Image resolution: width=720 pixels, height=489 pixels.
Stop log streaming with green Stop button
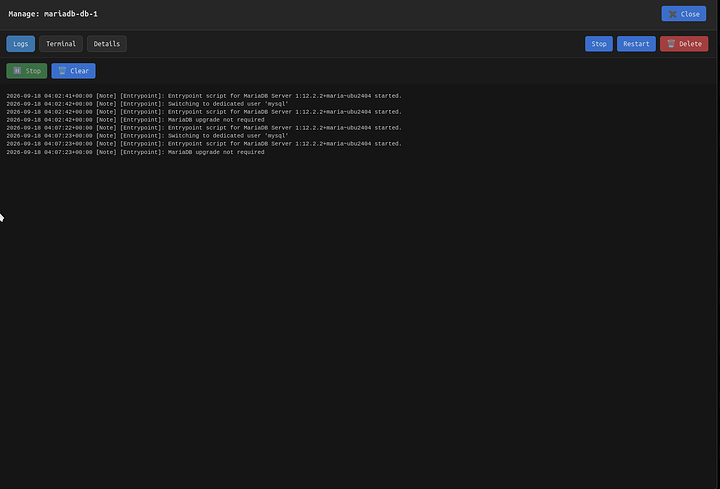27,71
